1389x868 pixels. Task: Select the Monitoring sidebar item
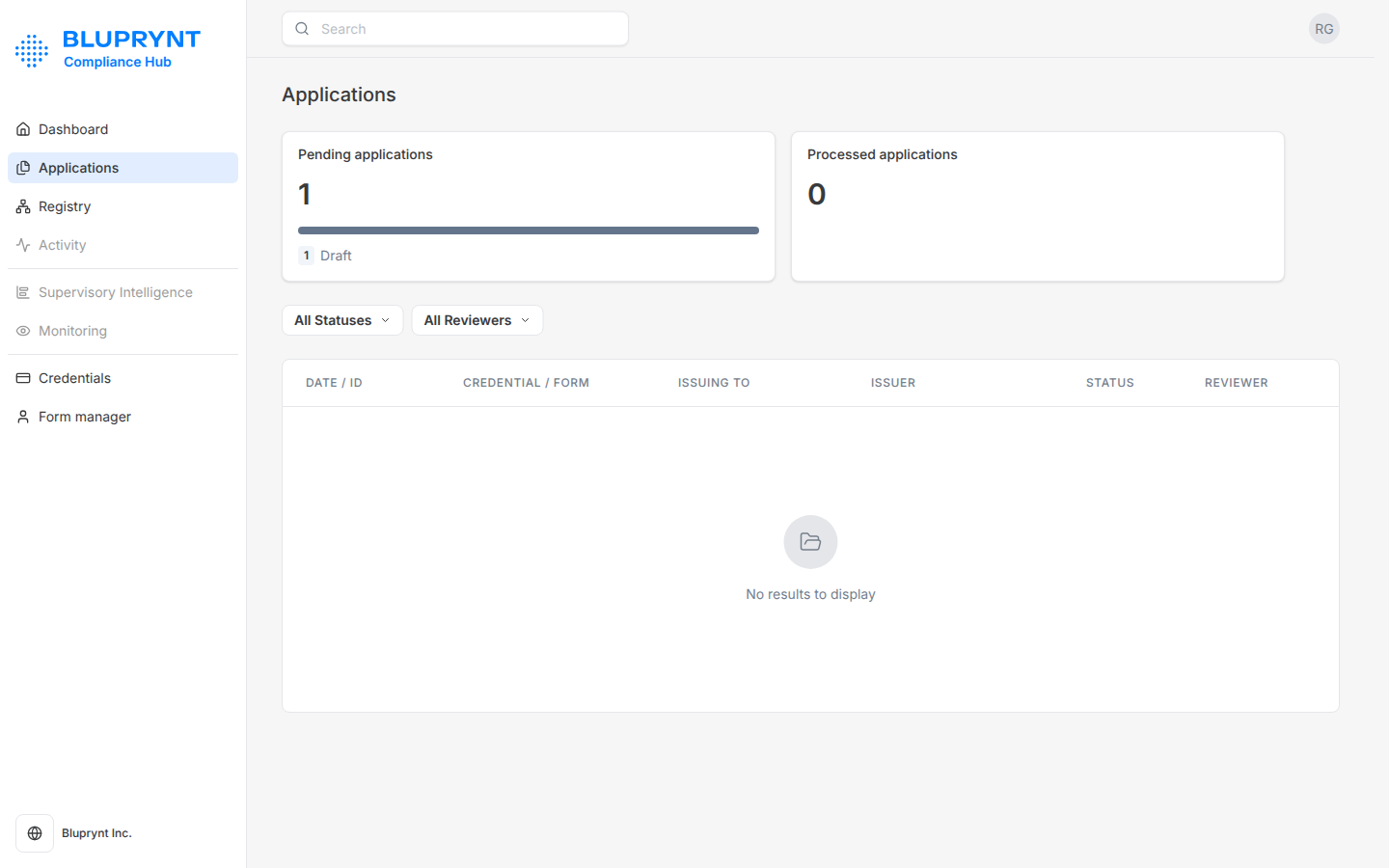123,331
